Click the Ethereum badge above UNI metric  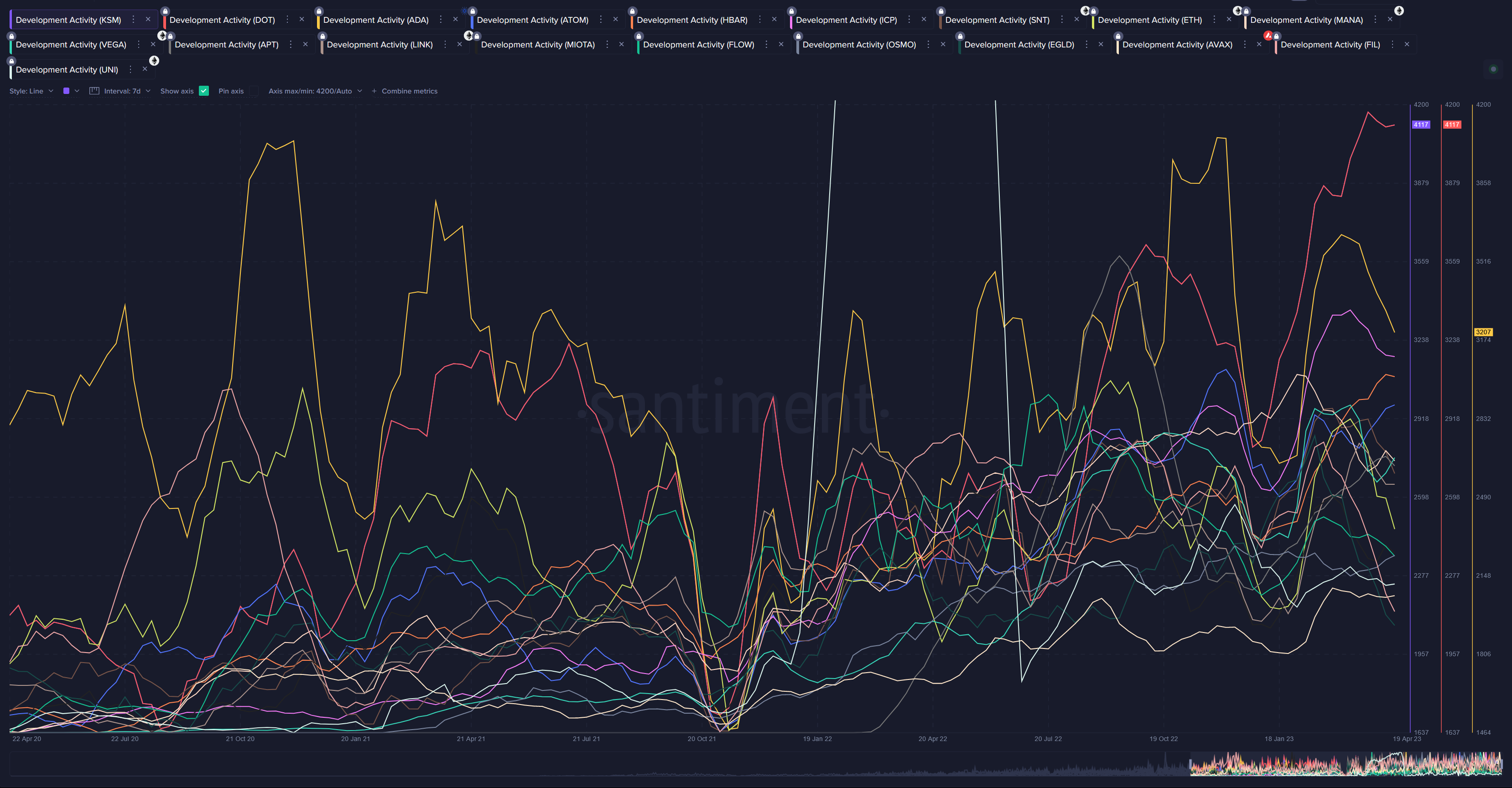pos(154,61)
